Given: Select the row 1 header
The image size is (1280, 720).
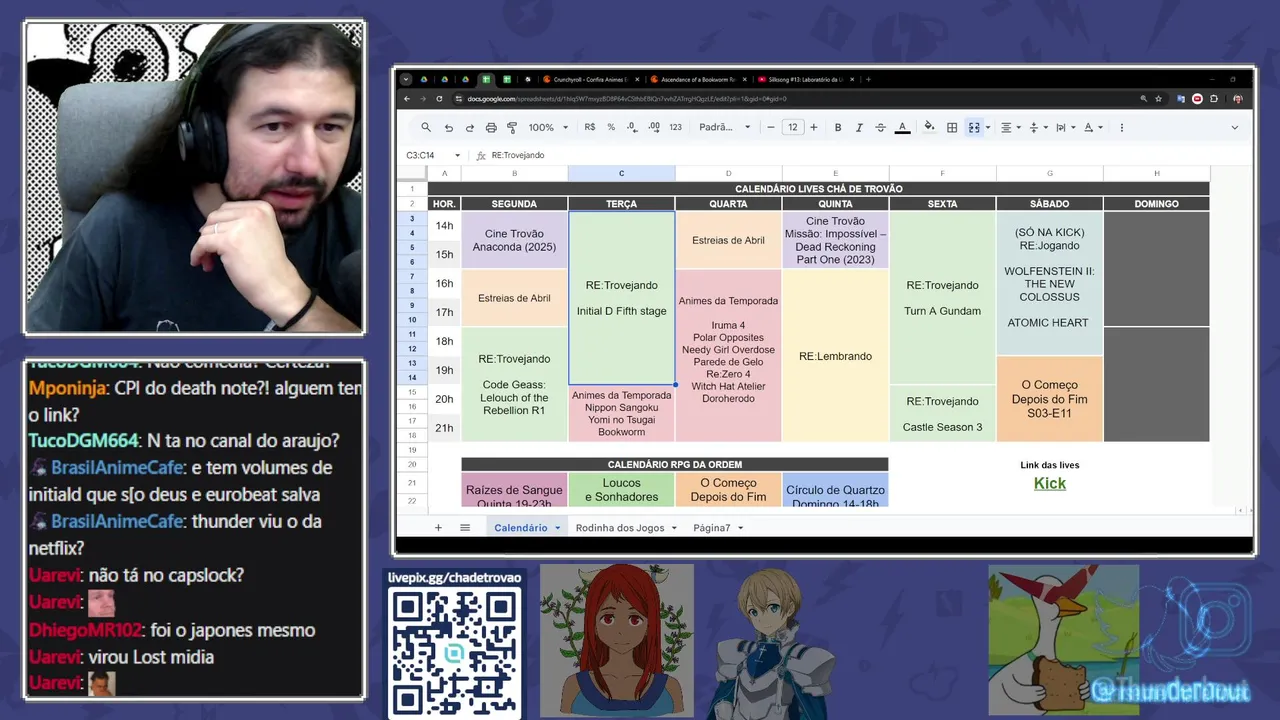Looking at the screenshot, I should [412, 188].
